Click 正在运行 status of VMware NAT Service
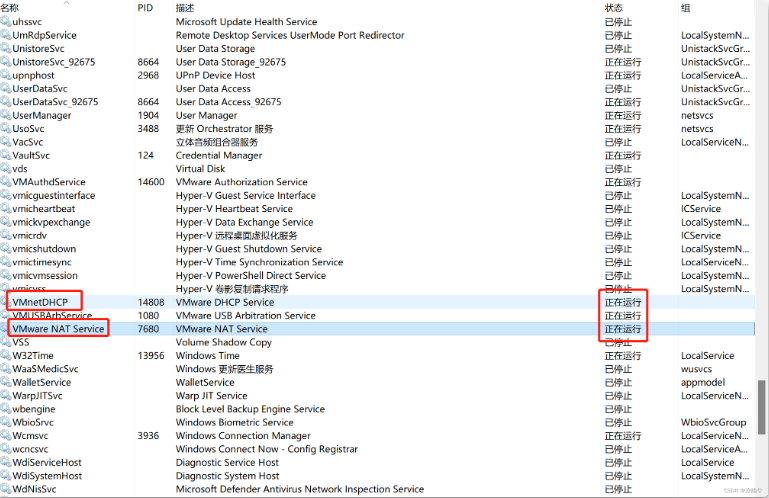This screenshot has height=498, width=769. coord(622,329)
